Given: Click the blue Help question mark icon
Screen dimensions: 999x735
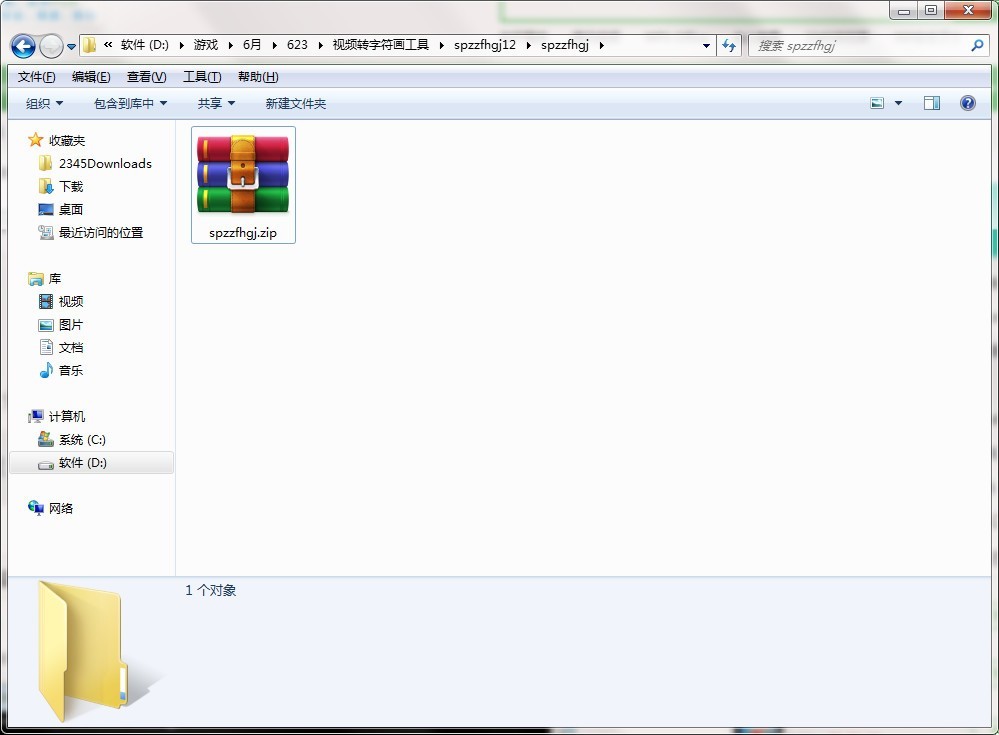Looking at the screenshot, I should (967, 103).
